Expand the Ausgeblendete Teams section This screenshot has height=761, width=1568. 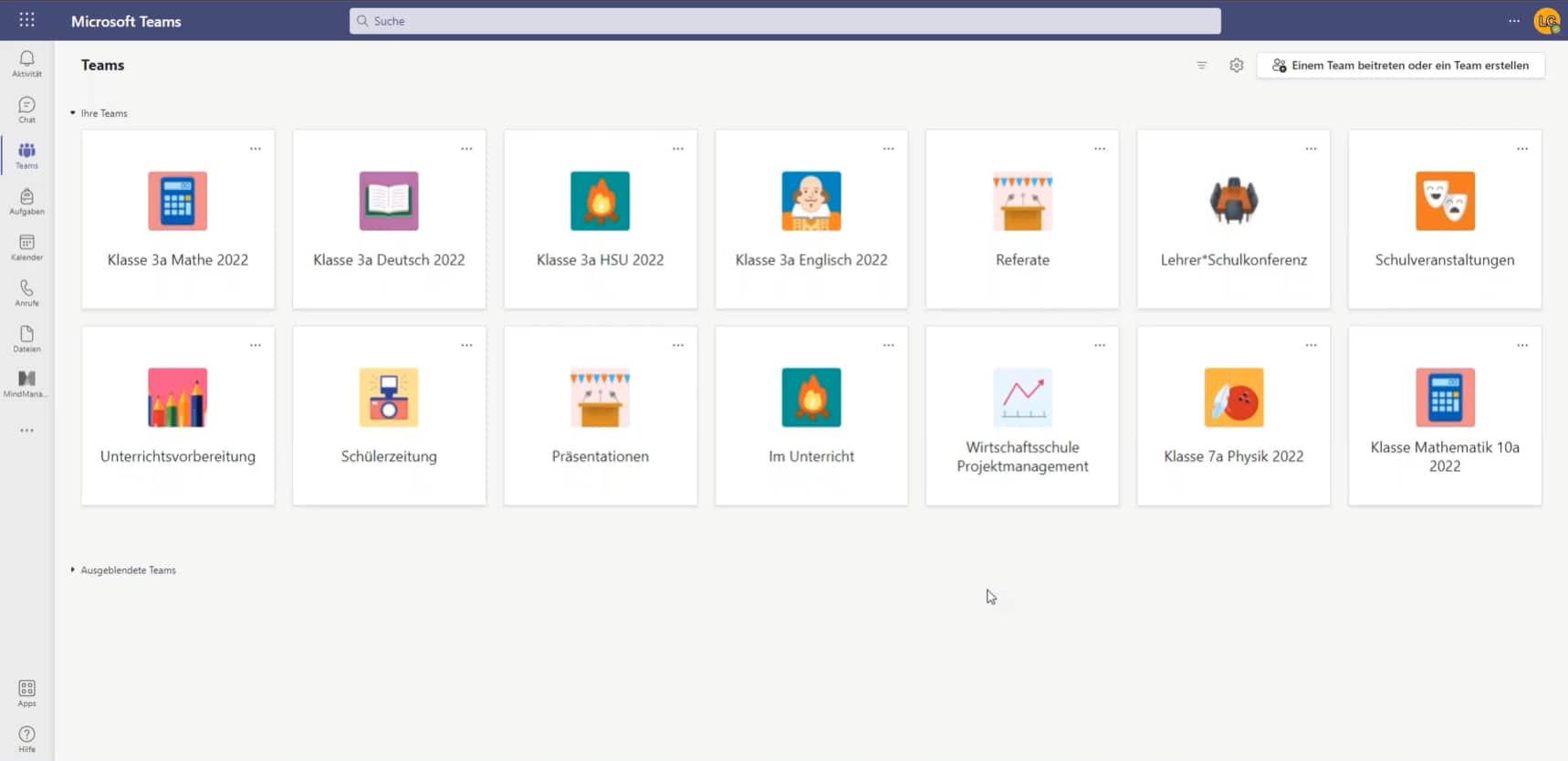(123, 569)
